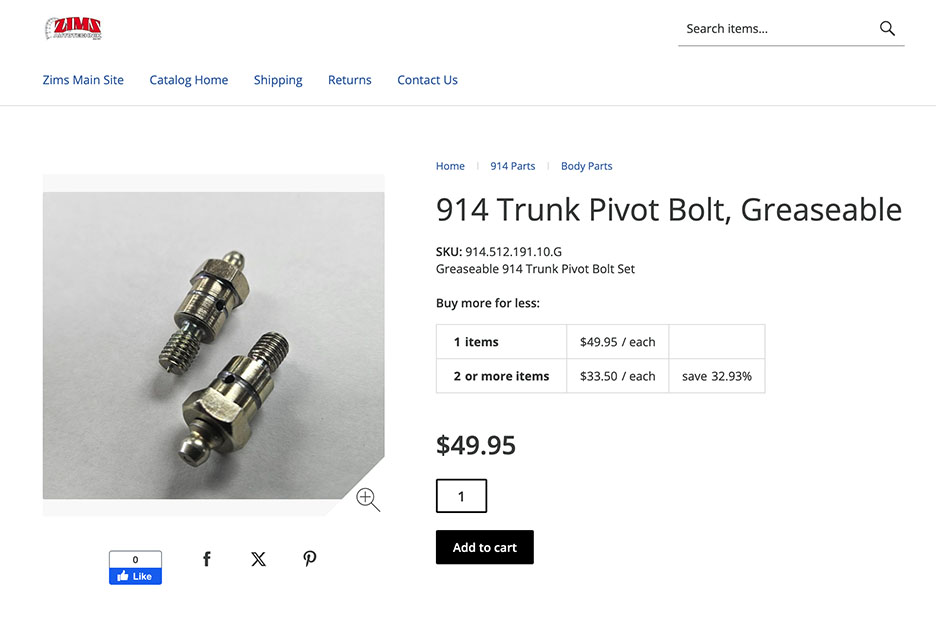Screen dimensions: 936x619
Task: Share on X (Twitter) icon
Action: coord(258,559)
